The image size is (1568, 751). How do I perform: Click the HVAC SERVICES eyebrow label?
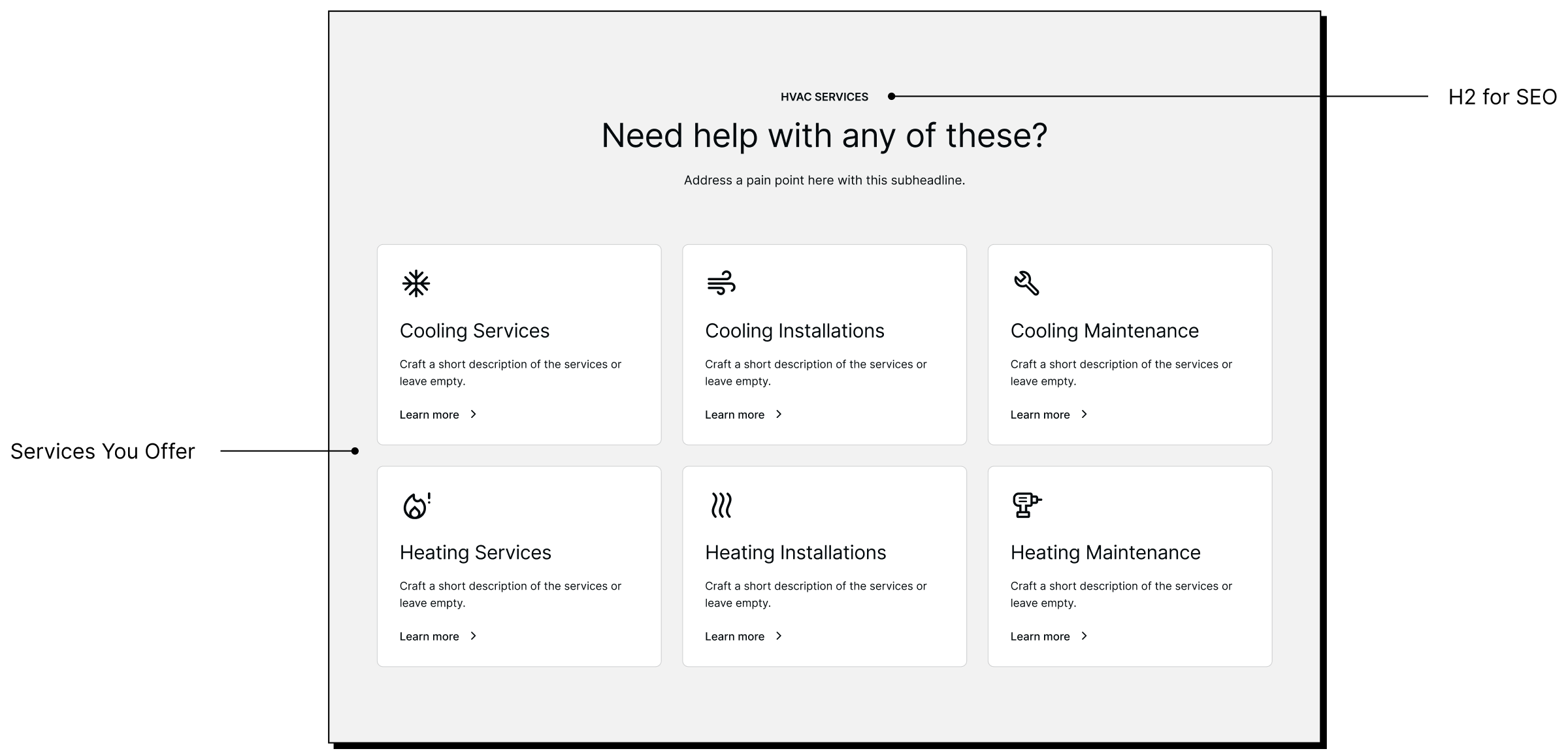click(x=824, y=97)
